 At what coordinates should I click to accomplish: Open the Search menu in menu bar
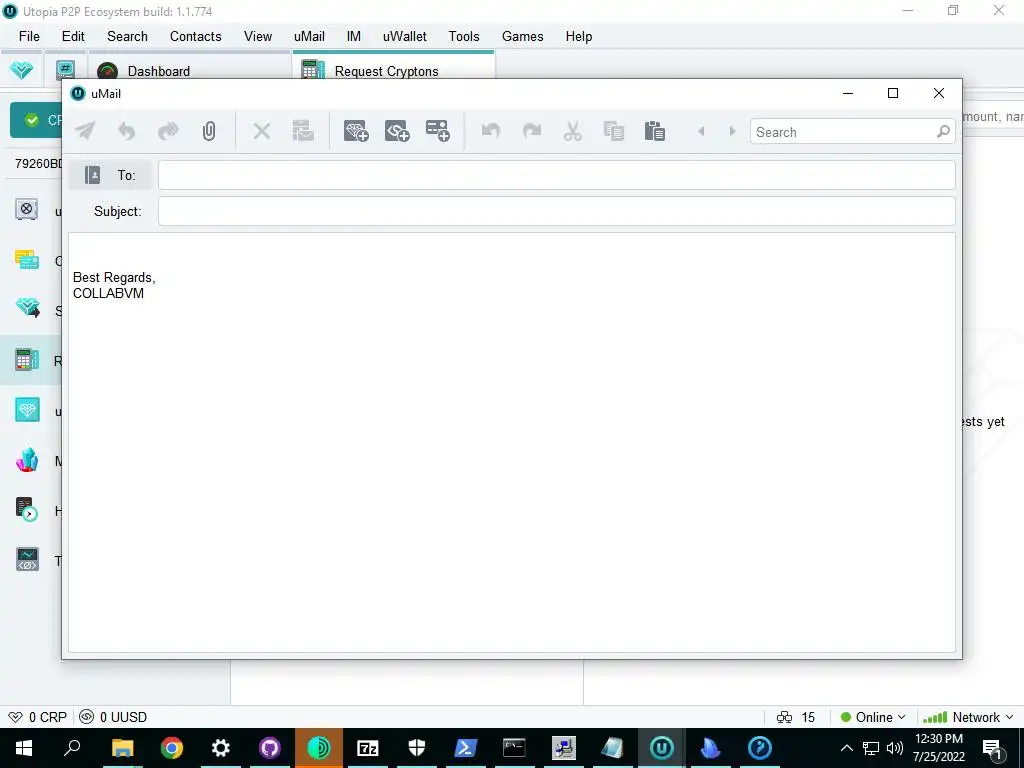coord(127,37)
